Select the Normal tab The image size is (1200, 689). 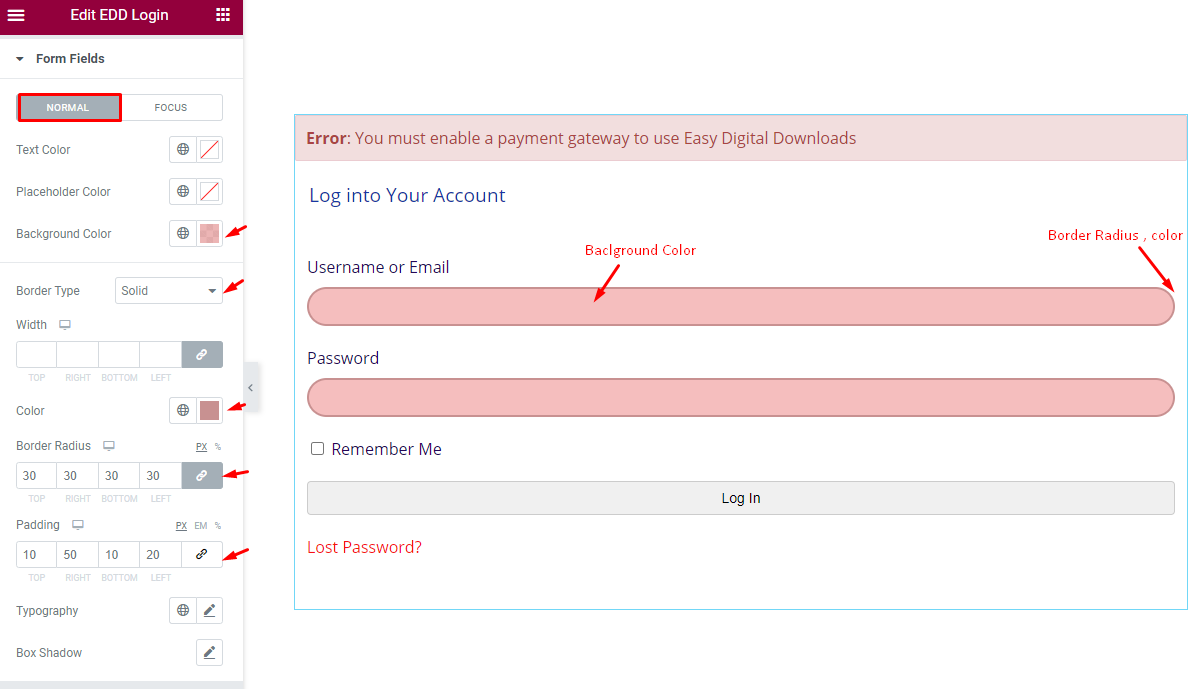pyautogui.click(x=69, y=107)
